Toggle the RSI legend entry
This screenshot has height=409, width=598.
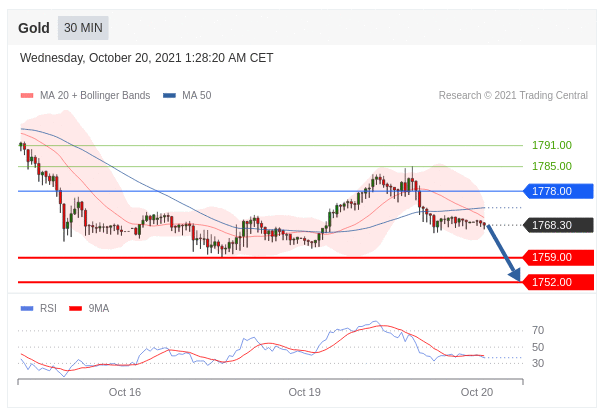39,308
